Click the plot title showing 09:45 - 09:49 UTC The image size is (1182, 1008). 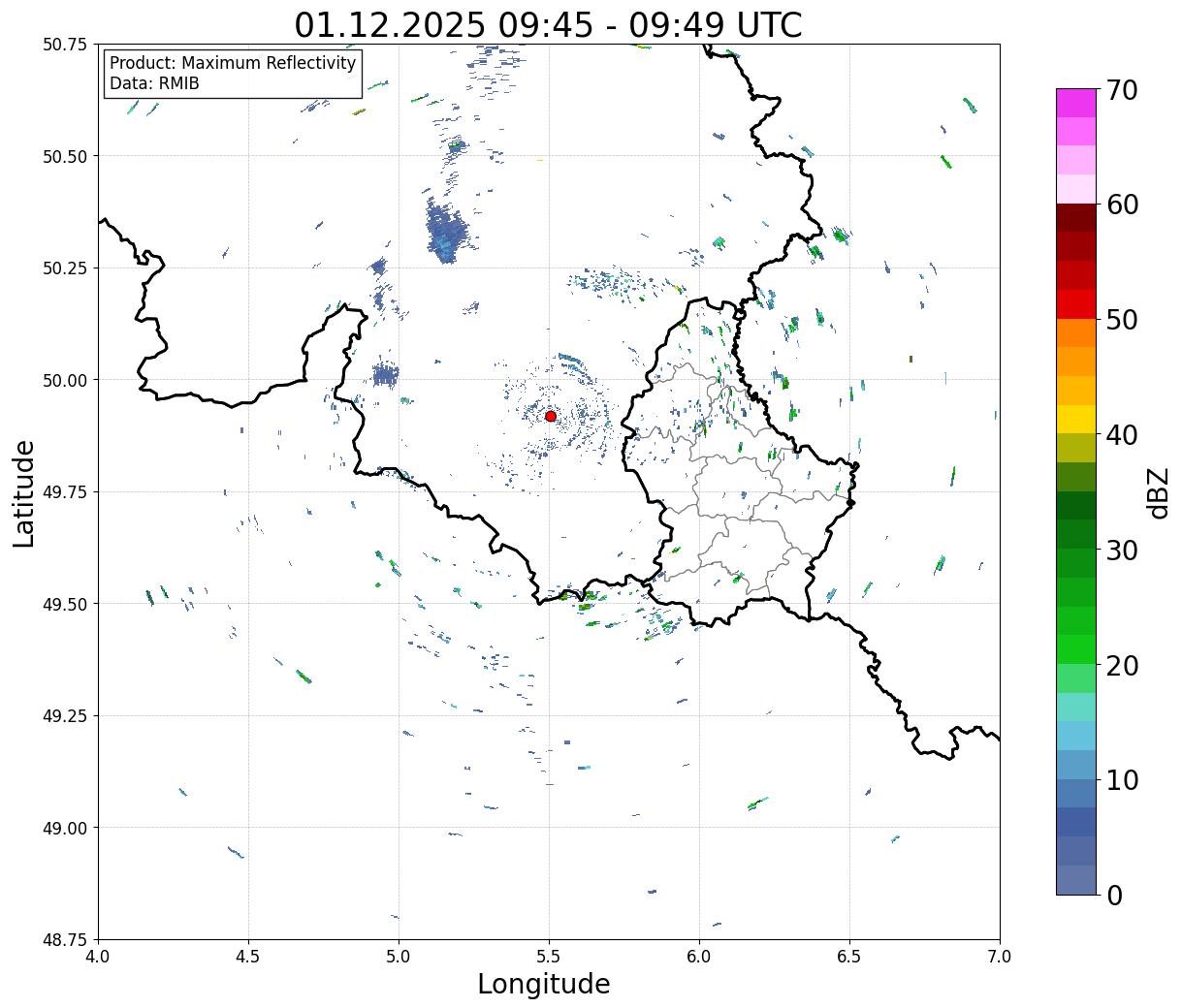tap(549, 25)
